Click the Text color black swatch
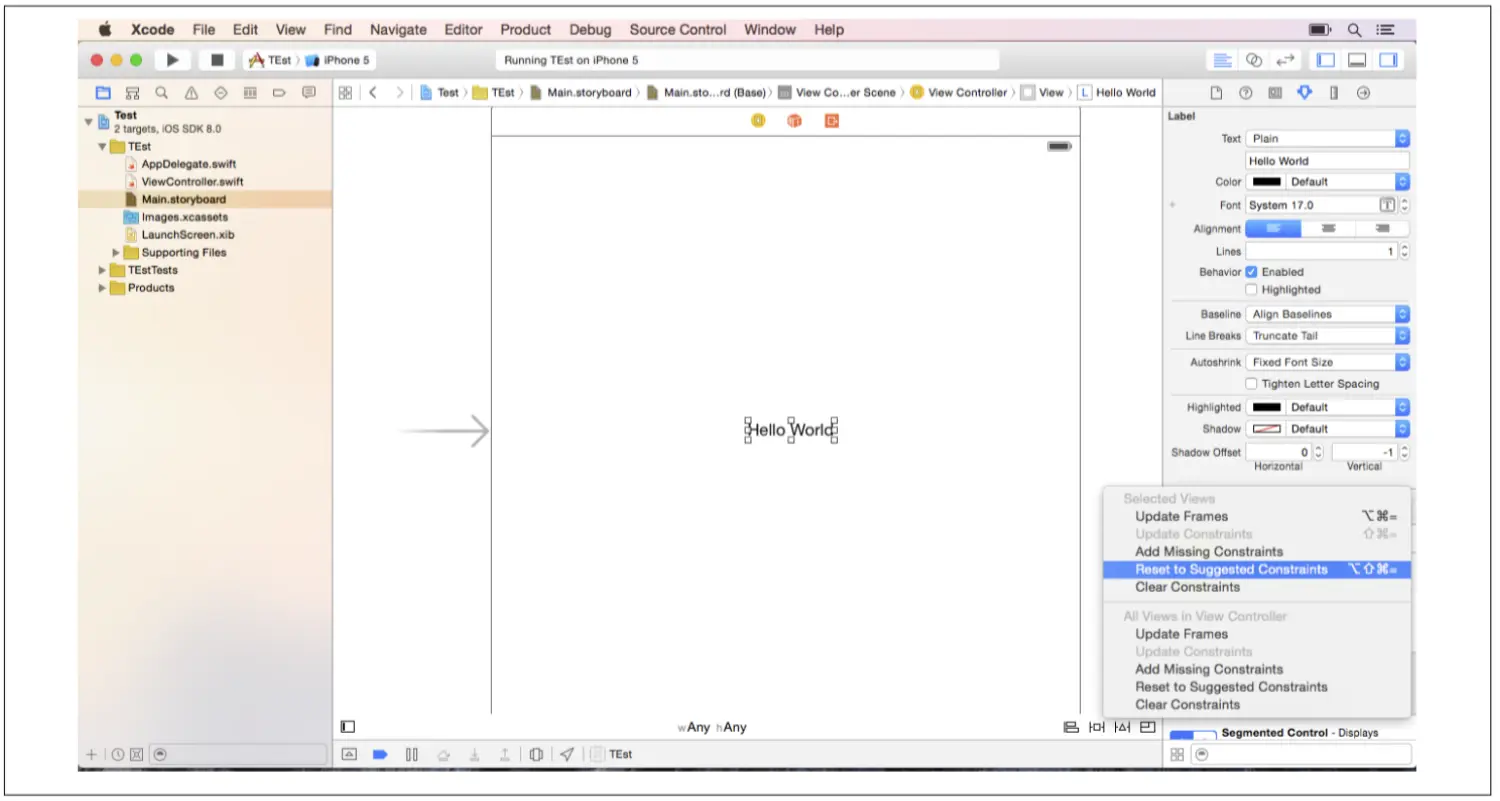This screenshot has width=1500, height=801. pos(1266,182)
